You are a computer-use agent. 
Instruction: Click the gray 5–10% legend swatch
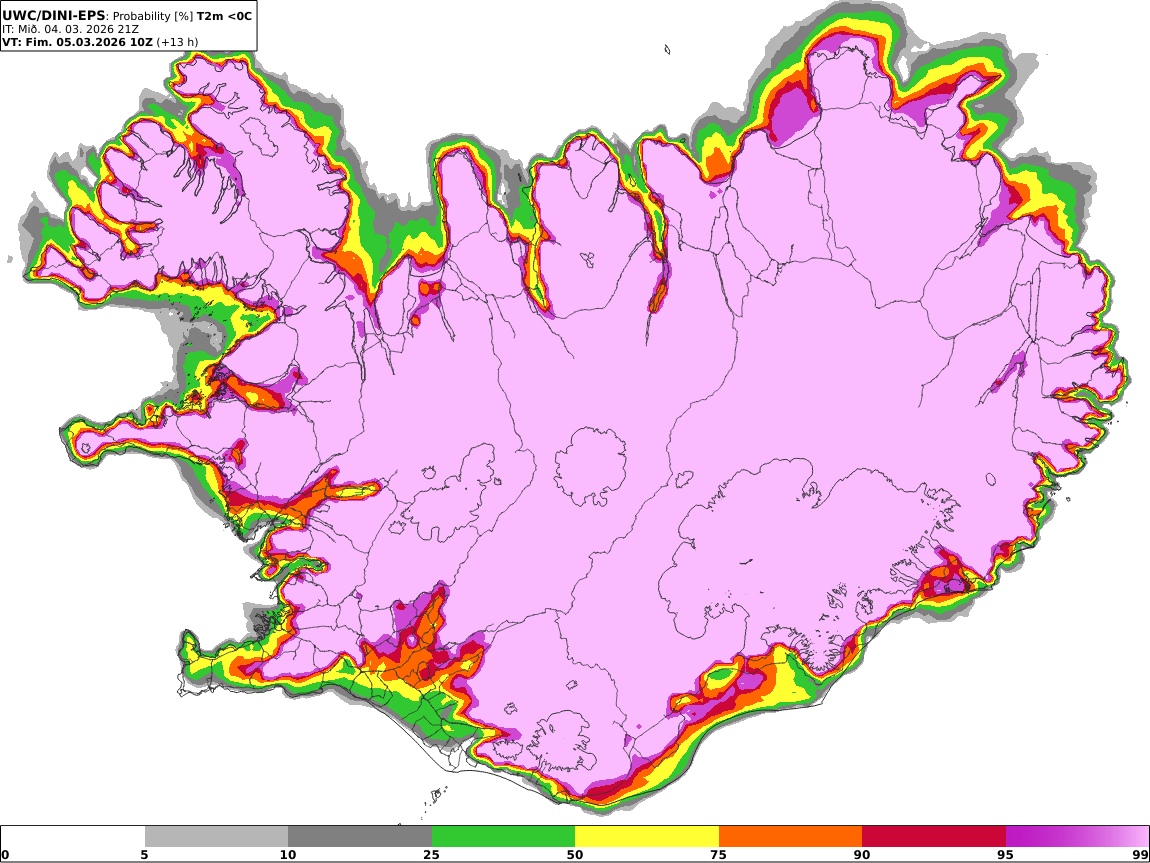216,837
